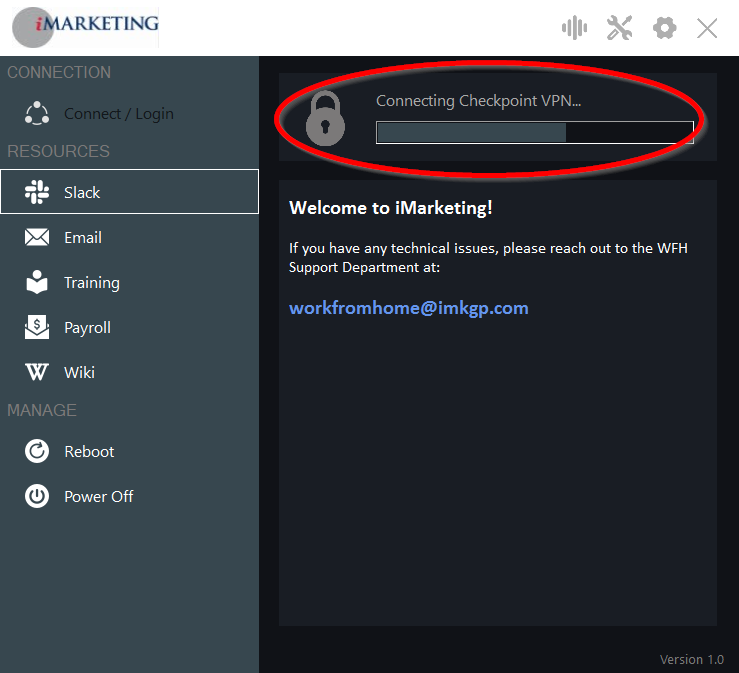This screenshot has width=739, height=673.
Task: Click the iMarketing logo in the header
Action: pos(86,25)
